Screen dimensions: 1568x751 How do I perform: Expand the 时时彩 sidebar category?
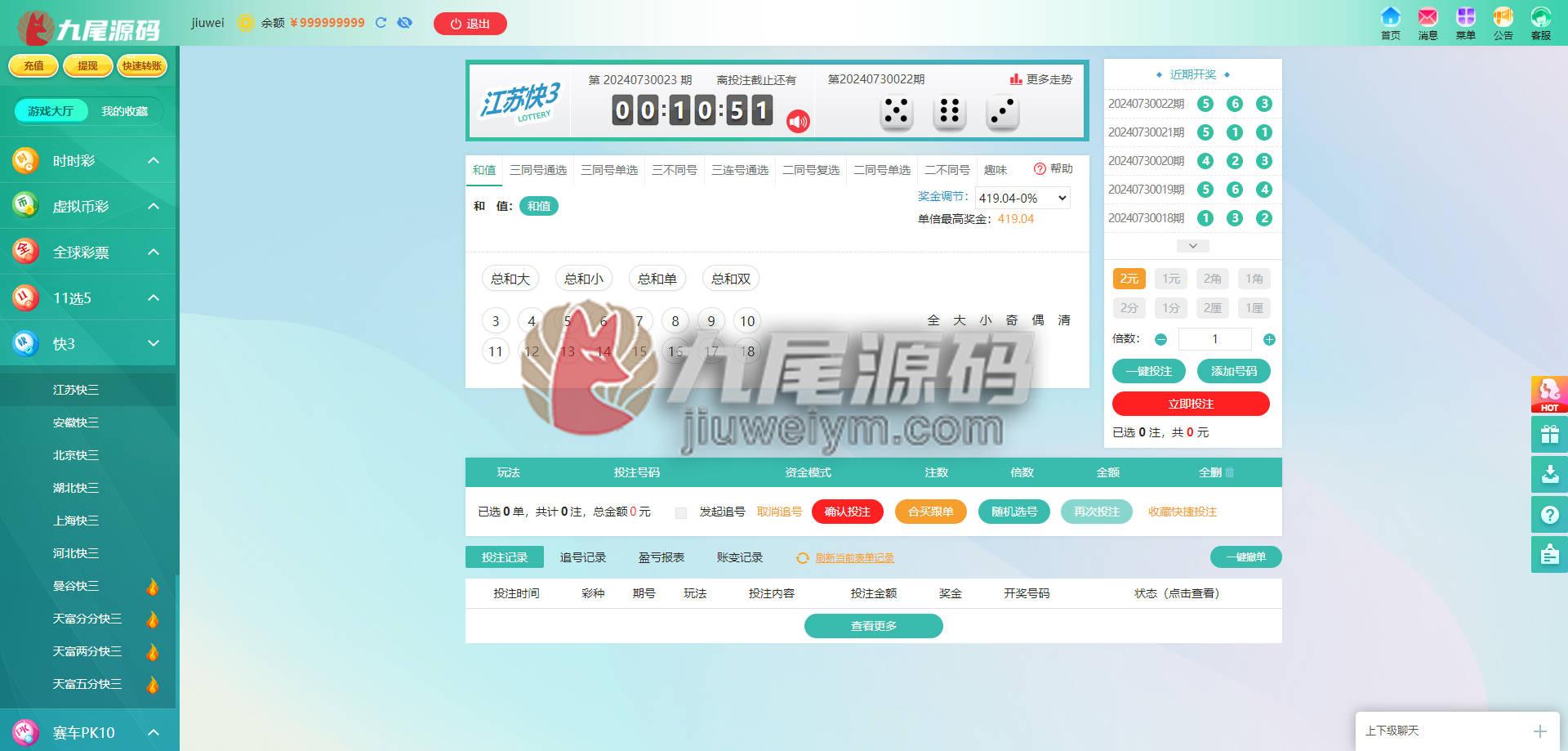(88, 161)
